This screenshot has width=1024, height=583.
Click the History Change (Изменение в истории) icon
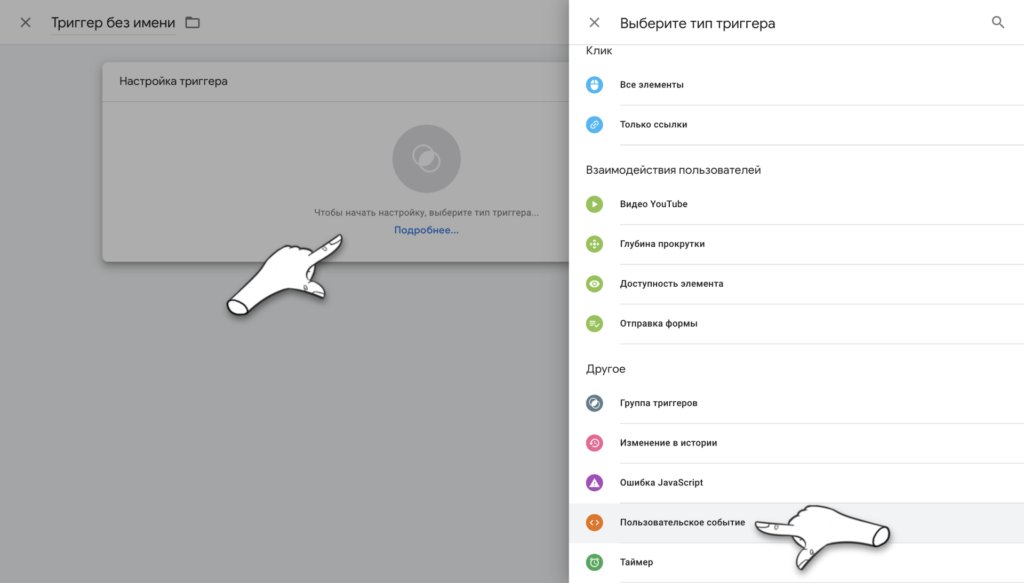pyautogui.click(x=594, y=443)
